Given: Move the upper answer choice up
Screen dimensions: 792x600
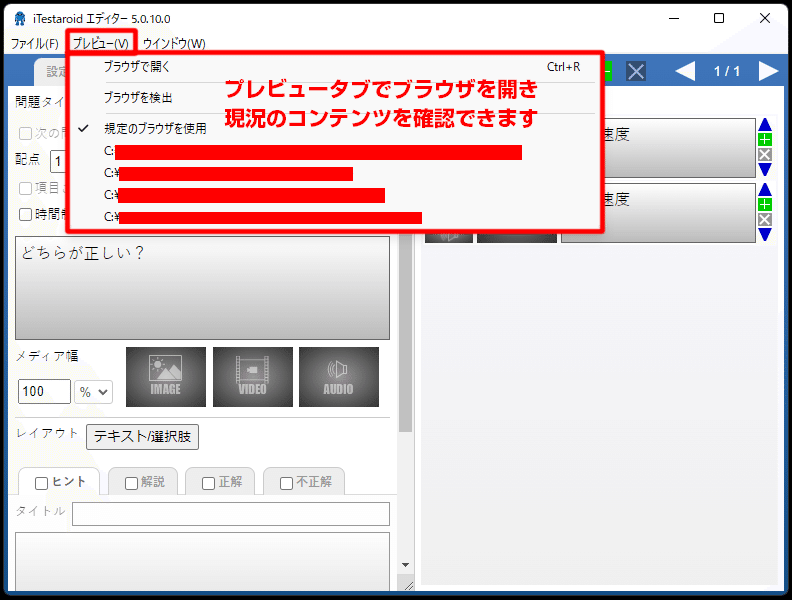Looking at the screenshot, I should tap(765, 125).
